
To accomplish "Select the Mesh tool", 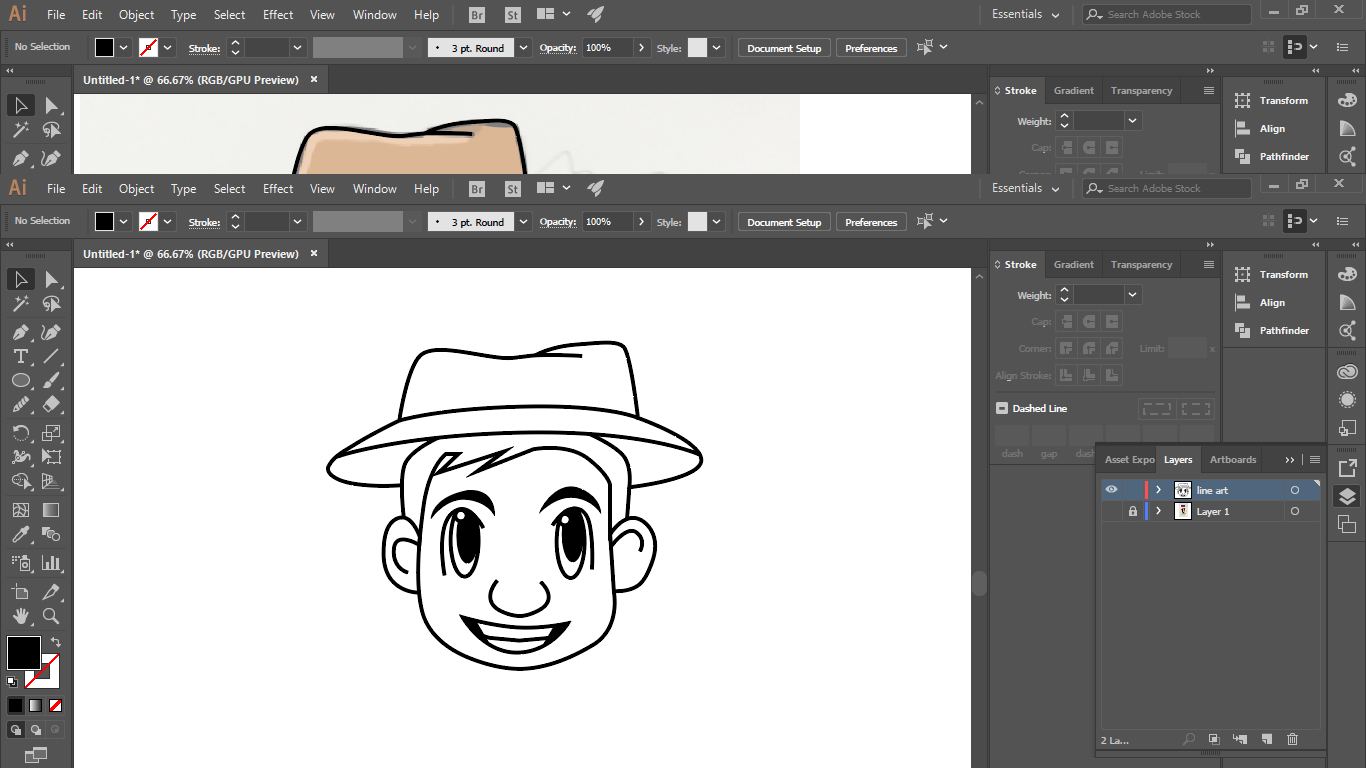I will [20, 510].
